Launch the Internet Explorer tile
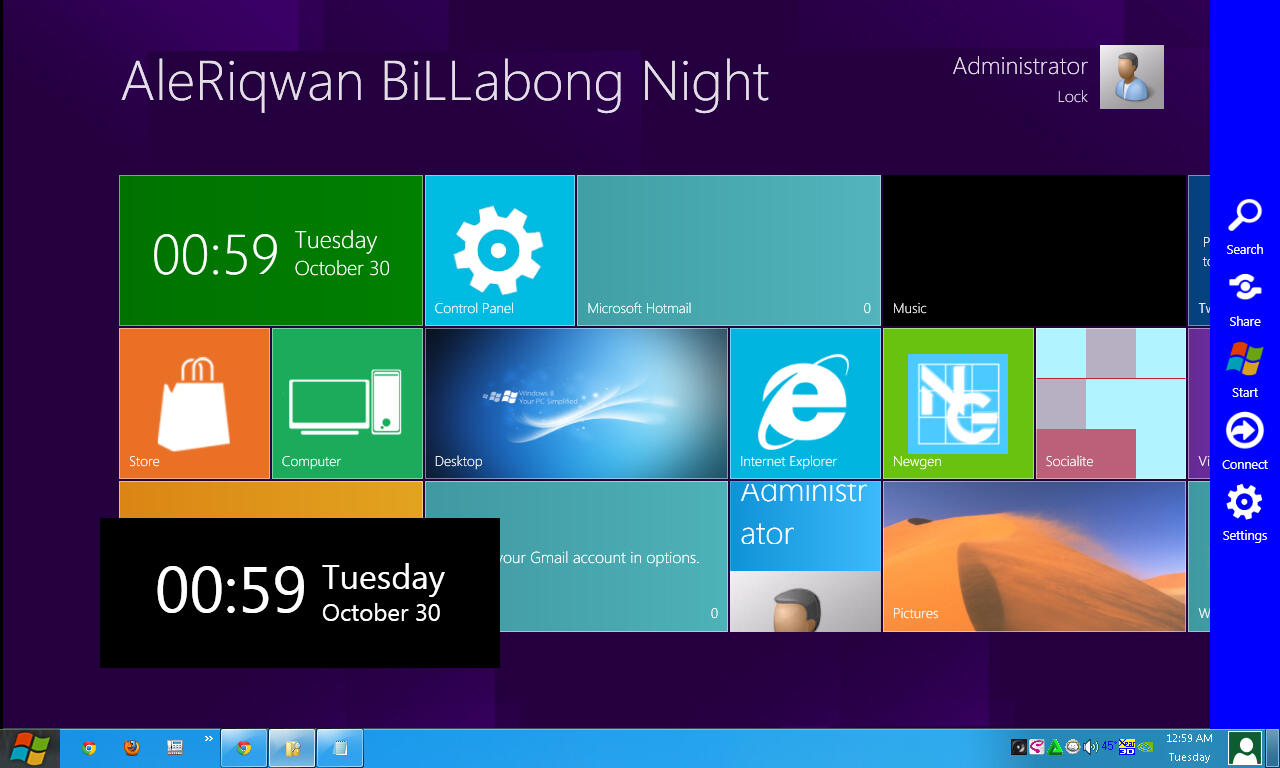 (x=805, y=403)
